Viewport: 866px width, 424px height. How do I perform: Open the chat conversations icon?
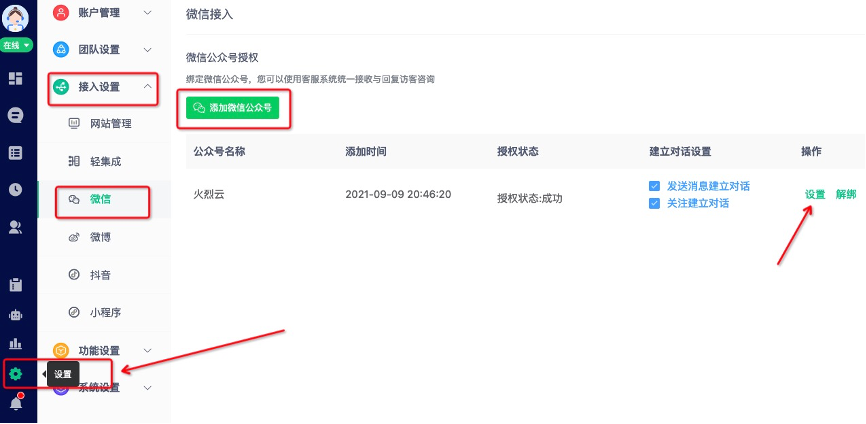[15, 116]
